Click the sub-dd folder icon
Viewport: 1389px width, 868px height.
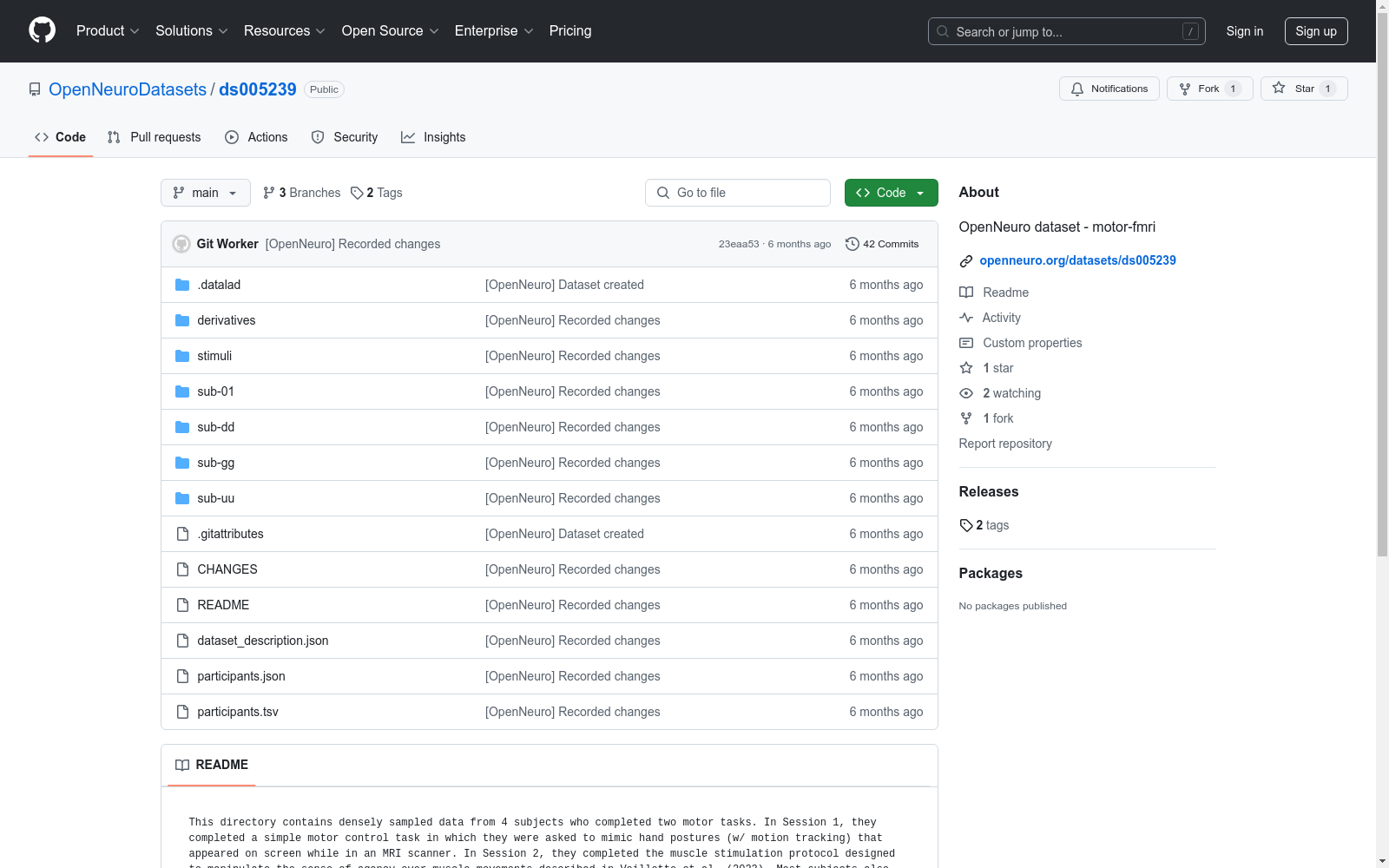point(182,427)
